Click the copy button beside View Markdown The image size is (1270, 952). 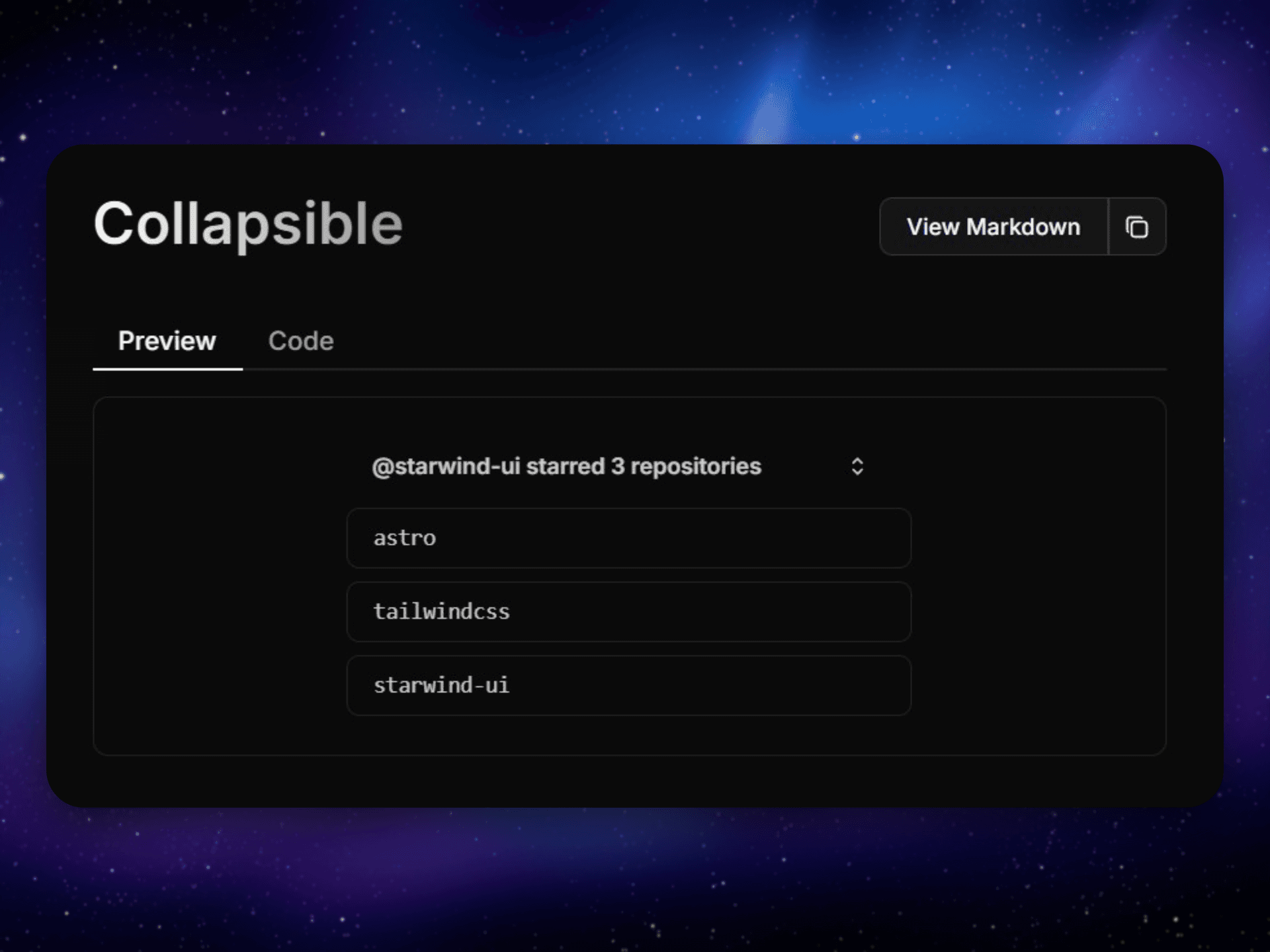1137,227
